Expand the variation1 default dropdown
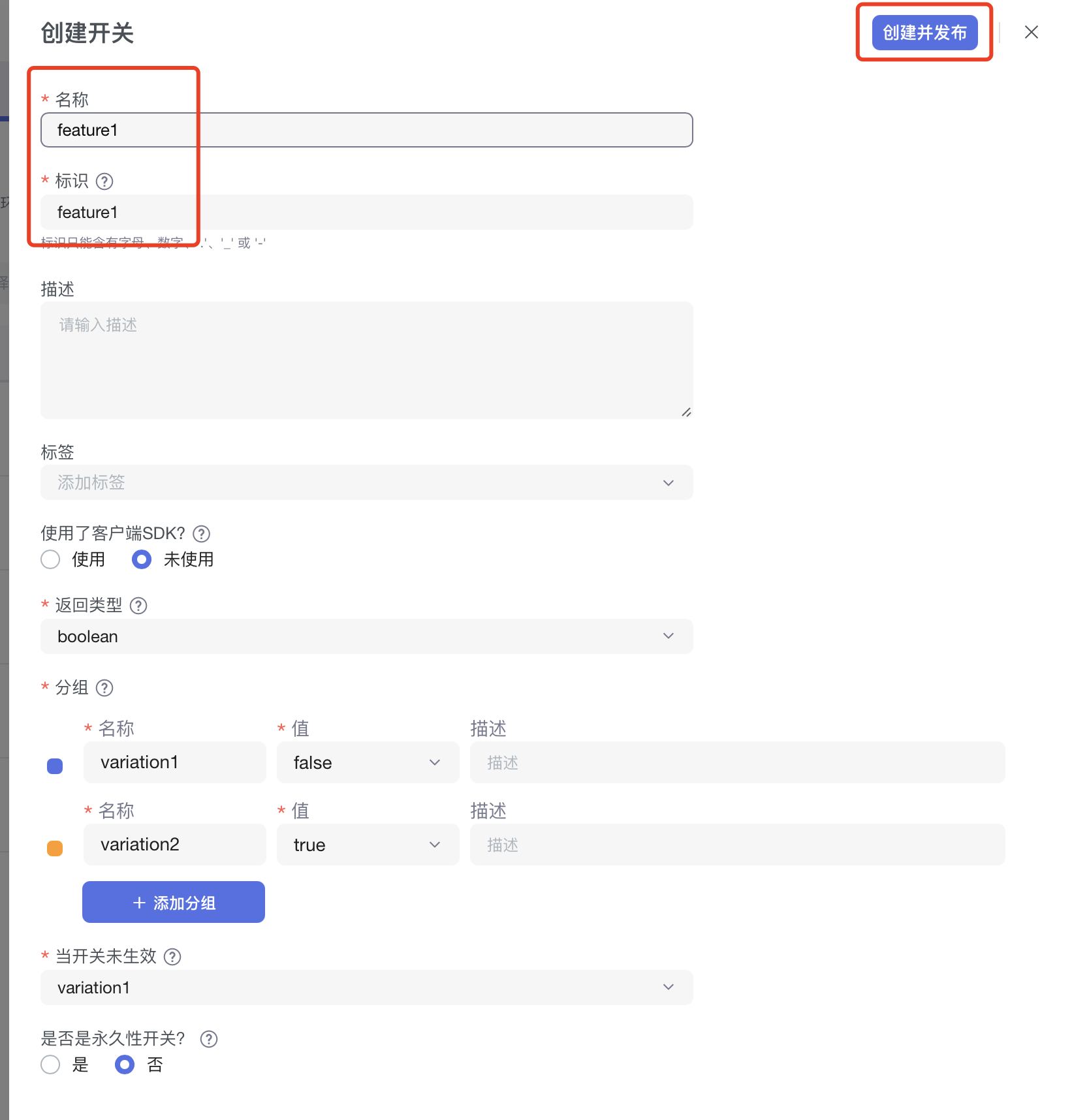 pyautogui.click(x=366, y=988)
